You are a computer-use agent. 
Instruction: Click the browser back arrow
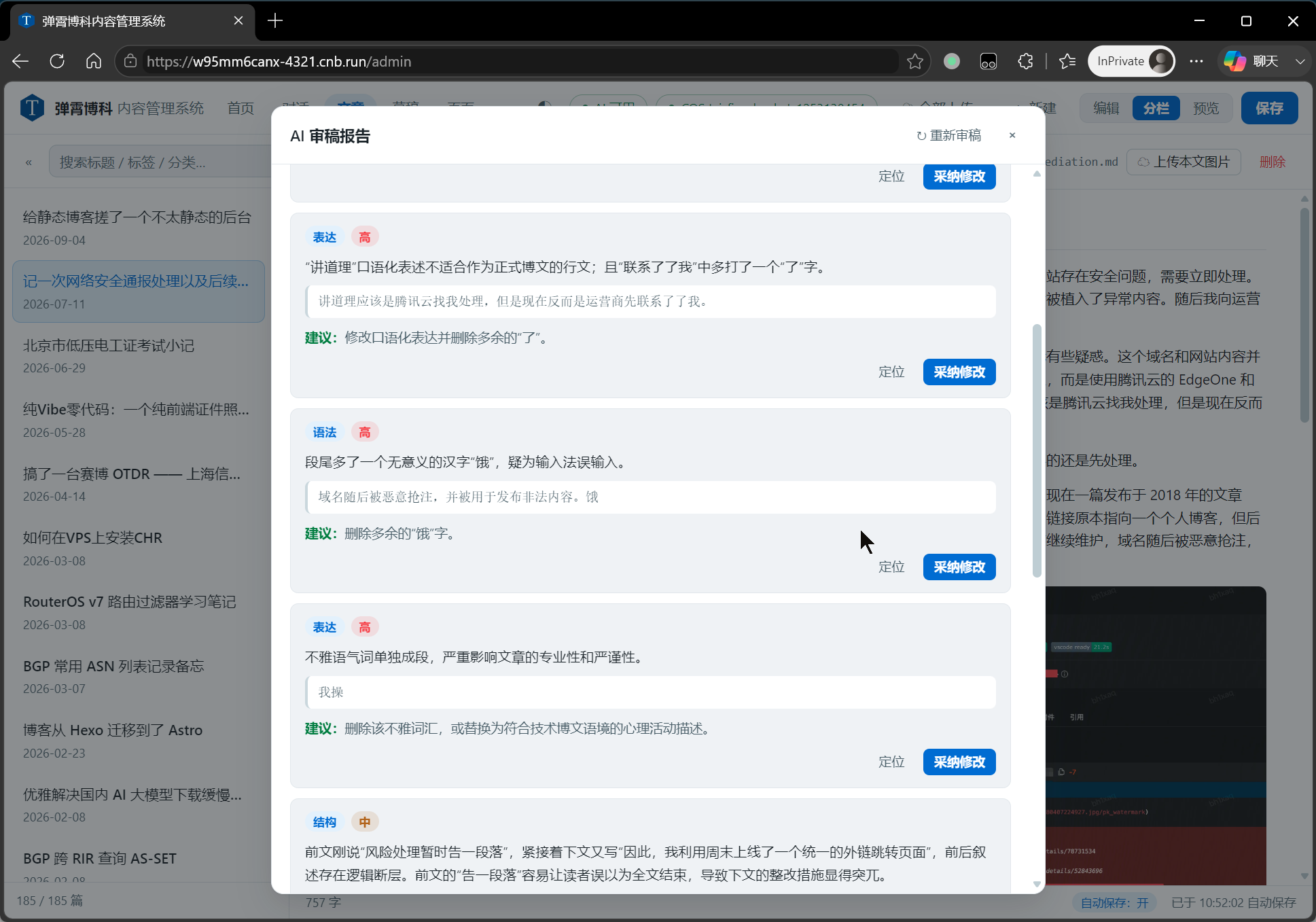pyautogui.click(x=20, y=61)
